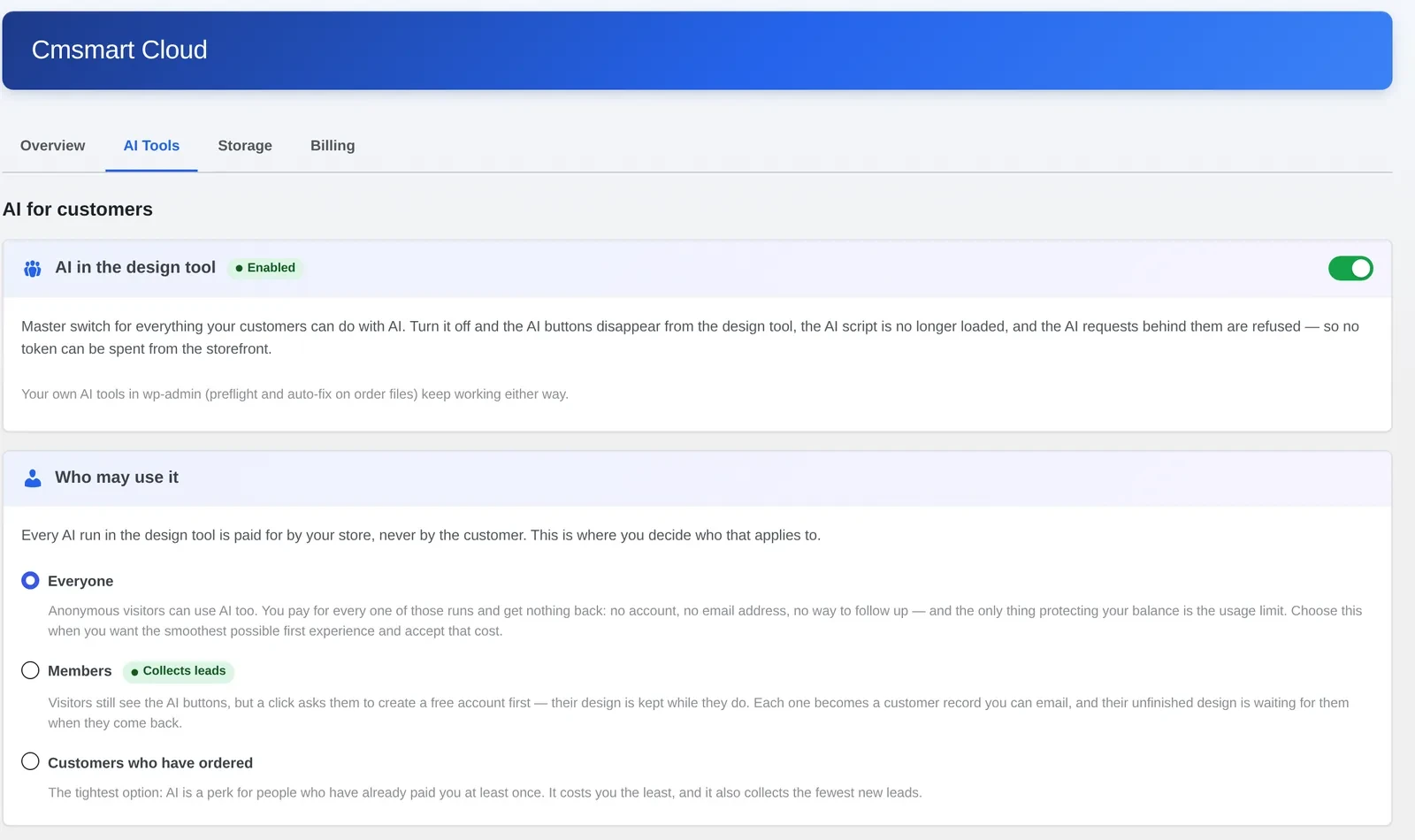The width and height of the screenshot is (1415, 840).
Task: Open the Overview tab
Action: (53, 146)
